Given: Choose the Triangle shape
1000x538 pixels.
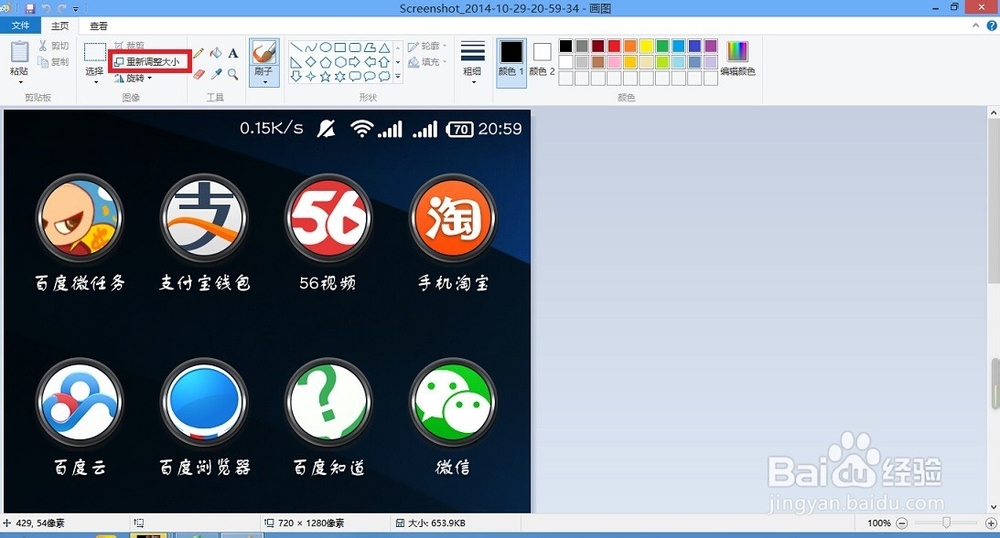Looking at the screenshot, I should point(384,47).
